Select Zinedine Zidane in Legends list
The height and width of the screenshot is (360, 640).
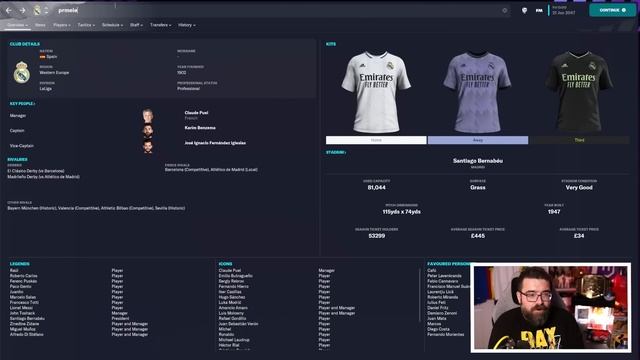tap(24, 324)
